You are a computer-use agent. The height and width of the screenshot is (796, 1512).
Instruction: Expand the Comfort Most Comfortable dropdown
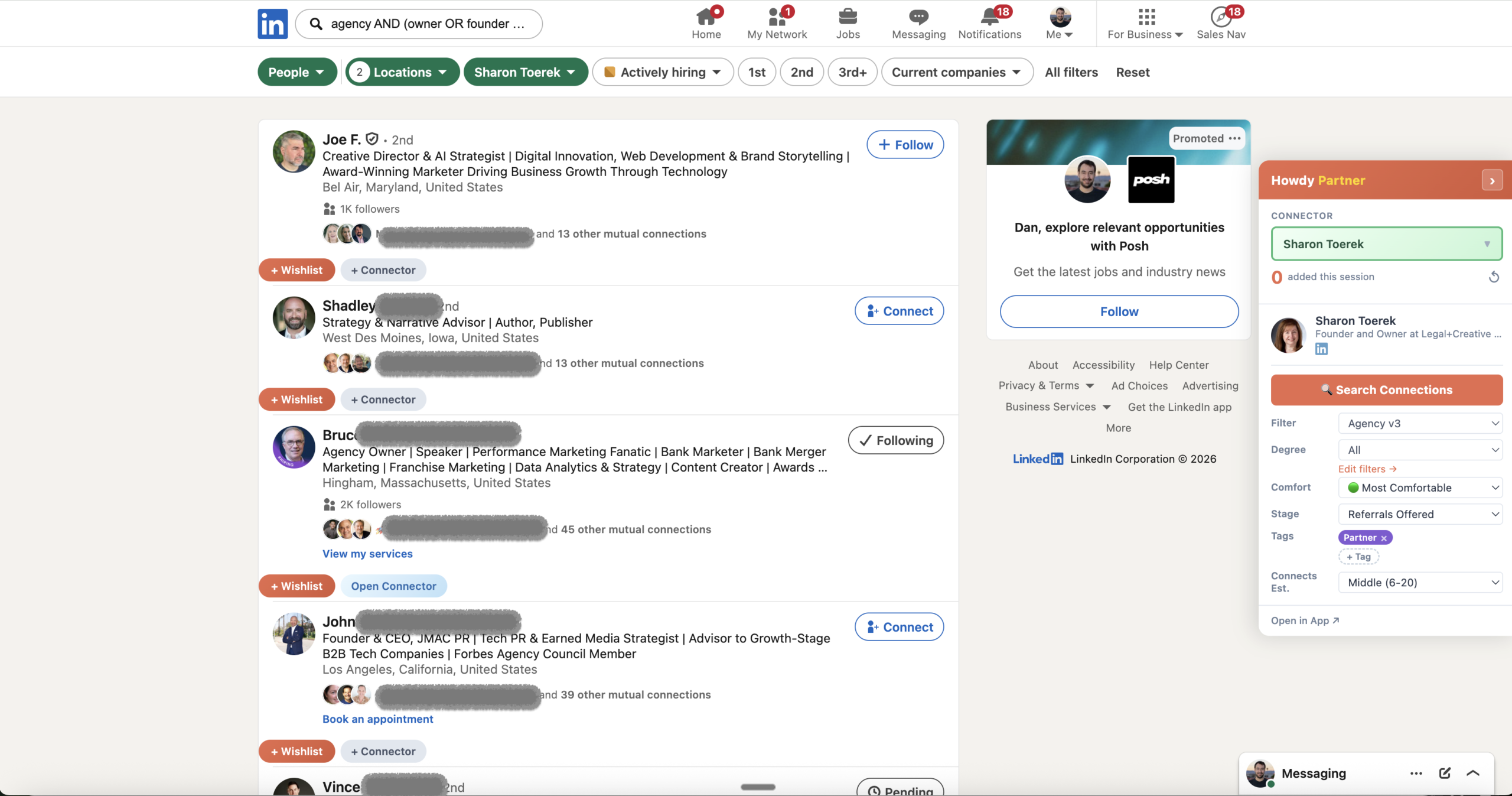1420,488
